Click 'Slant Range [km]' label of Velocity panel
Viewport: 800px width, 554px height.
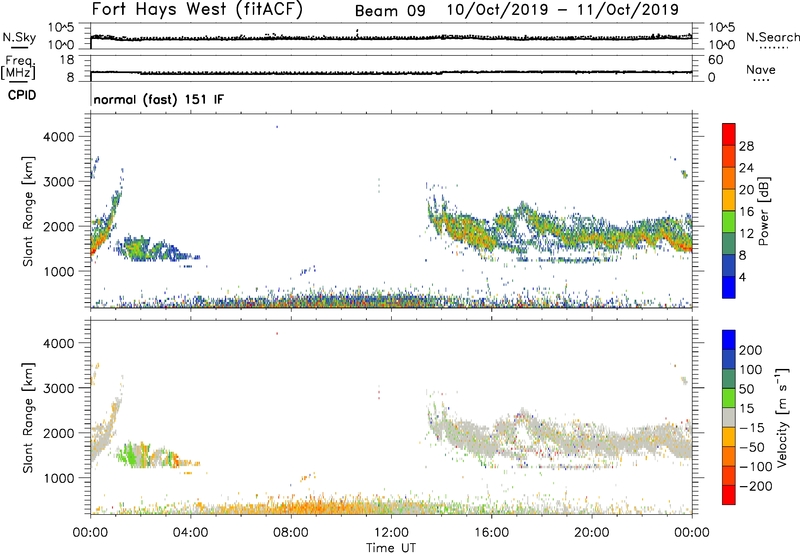click(28, 418)
